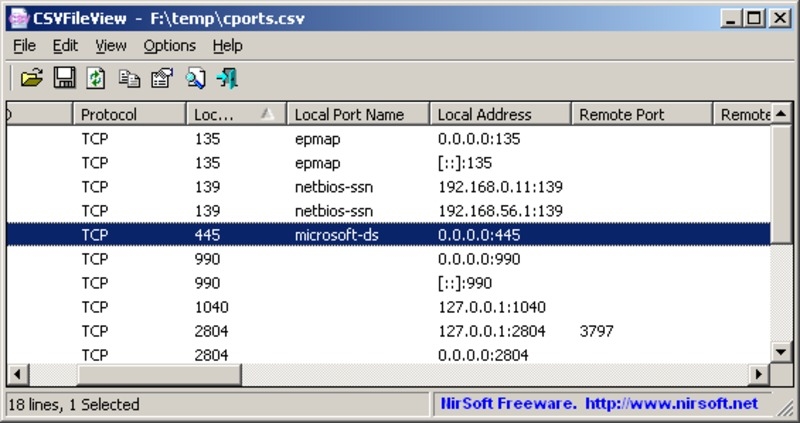The width and height of the screenshot is (800, 423).
Task: Open the File menu
Action: (x=24, y=46)
